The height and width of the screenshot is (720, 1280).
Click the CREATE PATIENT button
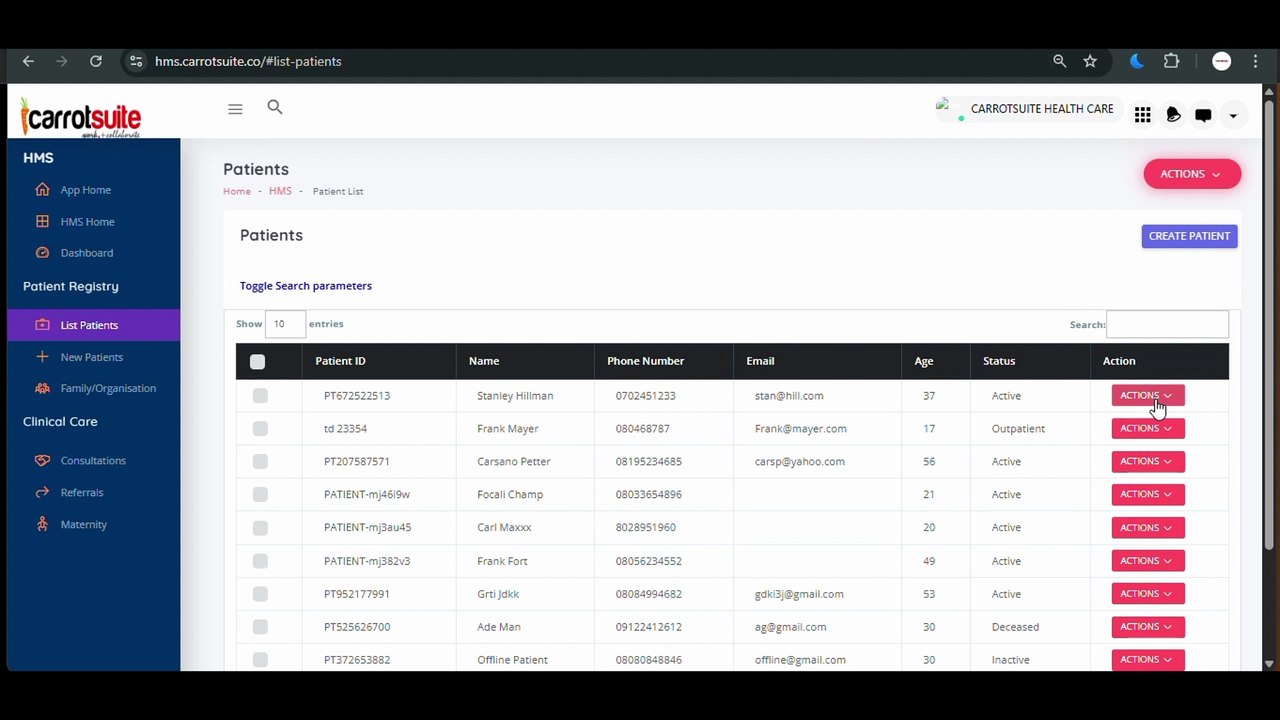point(1190,236)
